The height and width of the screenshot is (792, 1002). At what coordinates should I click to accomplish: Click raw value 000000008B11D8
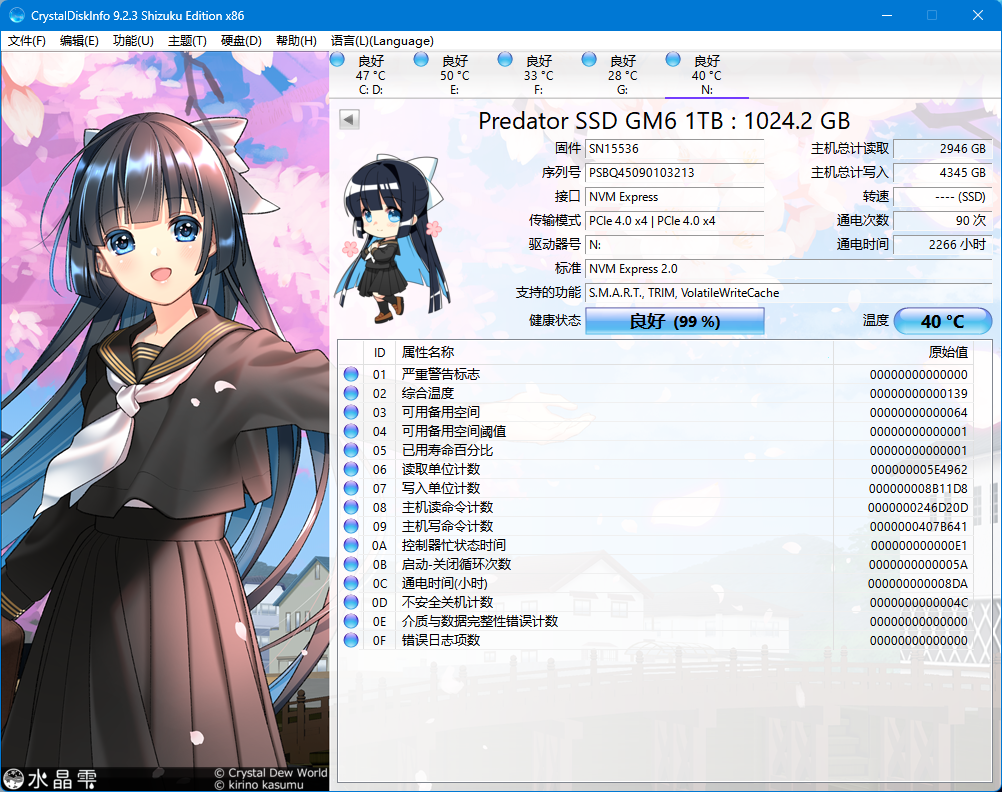click(918, 489)
